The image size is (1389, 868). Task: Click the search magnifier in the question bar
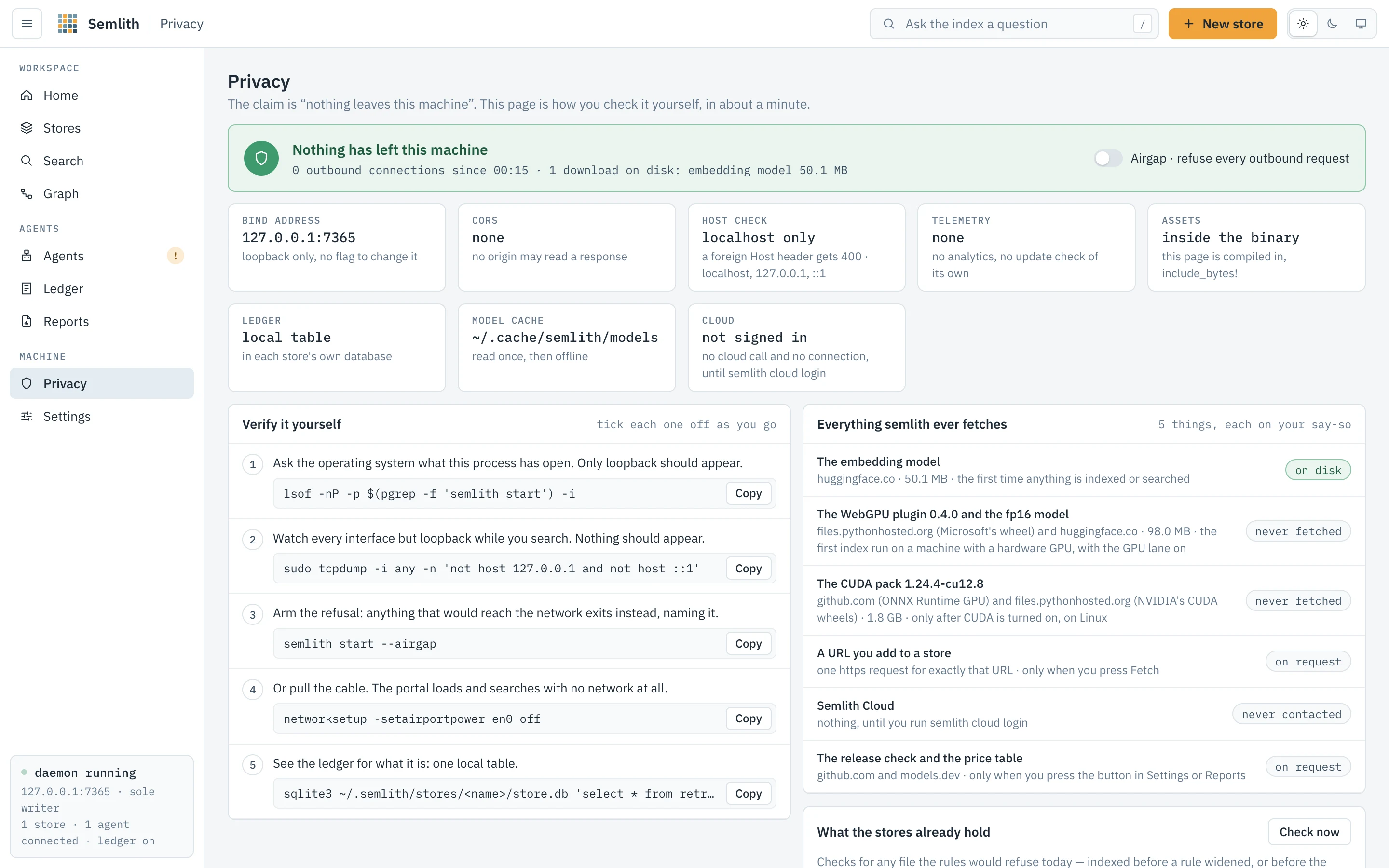click(x=888, y=24)
